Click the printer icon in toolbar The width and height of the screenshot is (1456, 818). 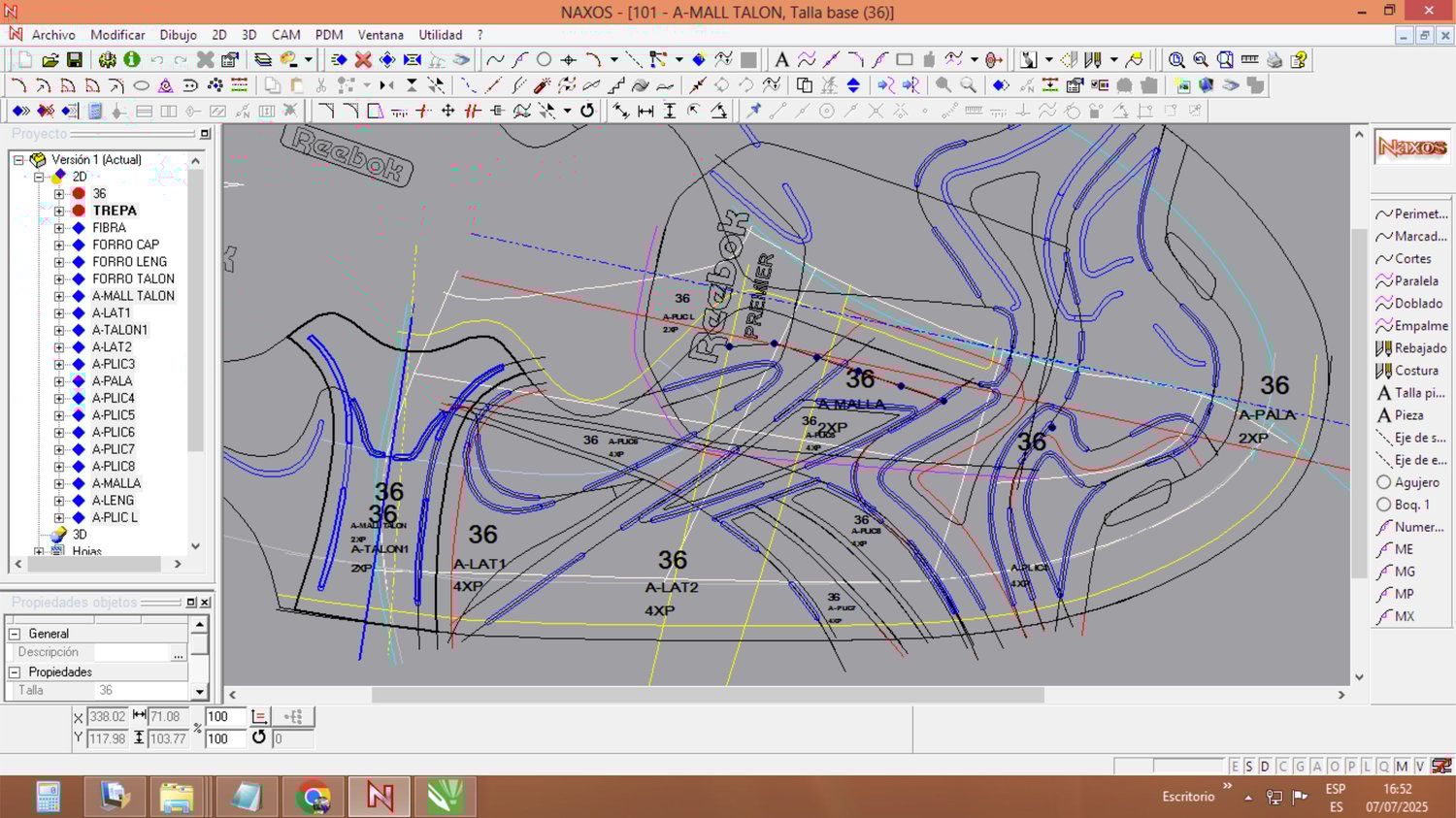tap(1274, 60)
